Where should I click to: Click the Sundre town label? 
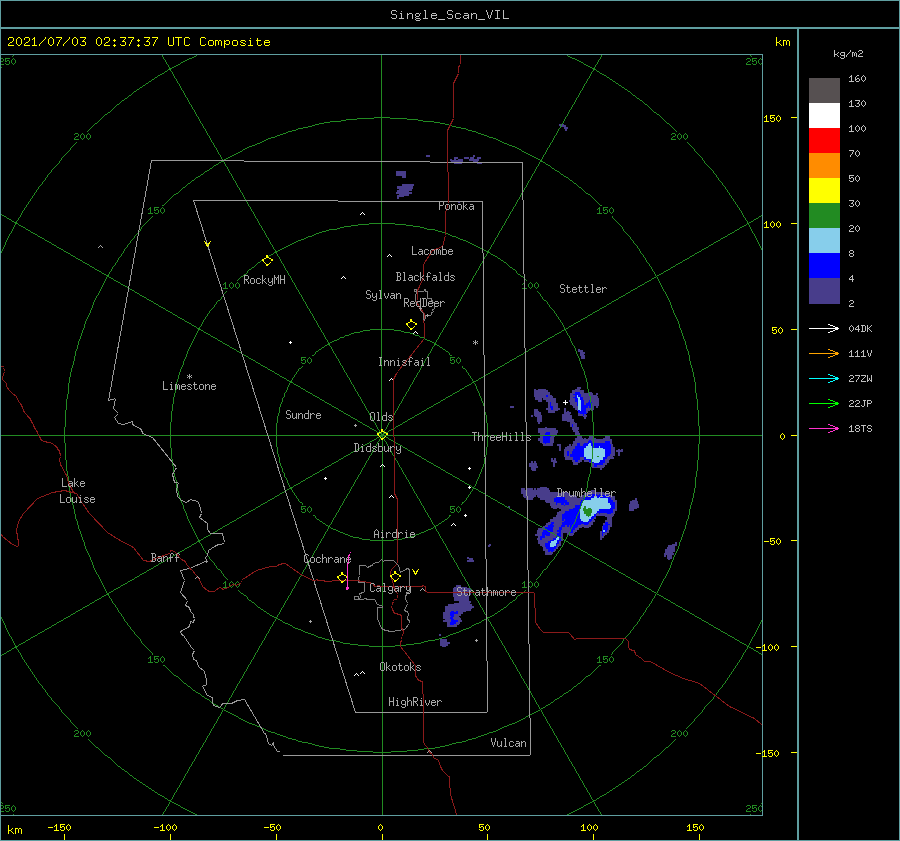coord(303,415)
